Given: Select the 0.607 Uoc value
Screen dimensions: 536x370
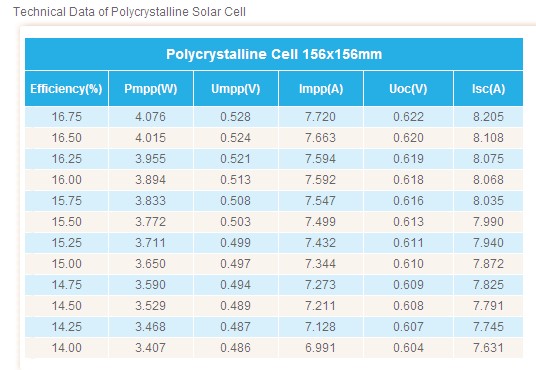Looking at the screenshot, I should tap(408, 327).
